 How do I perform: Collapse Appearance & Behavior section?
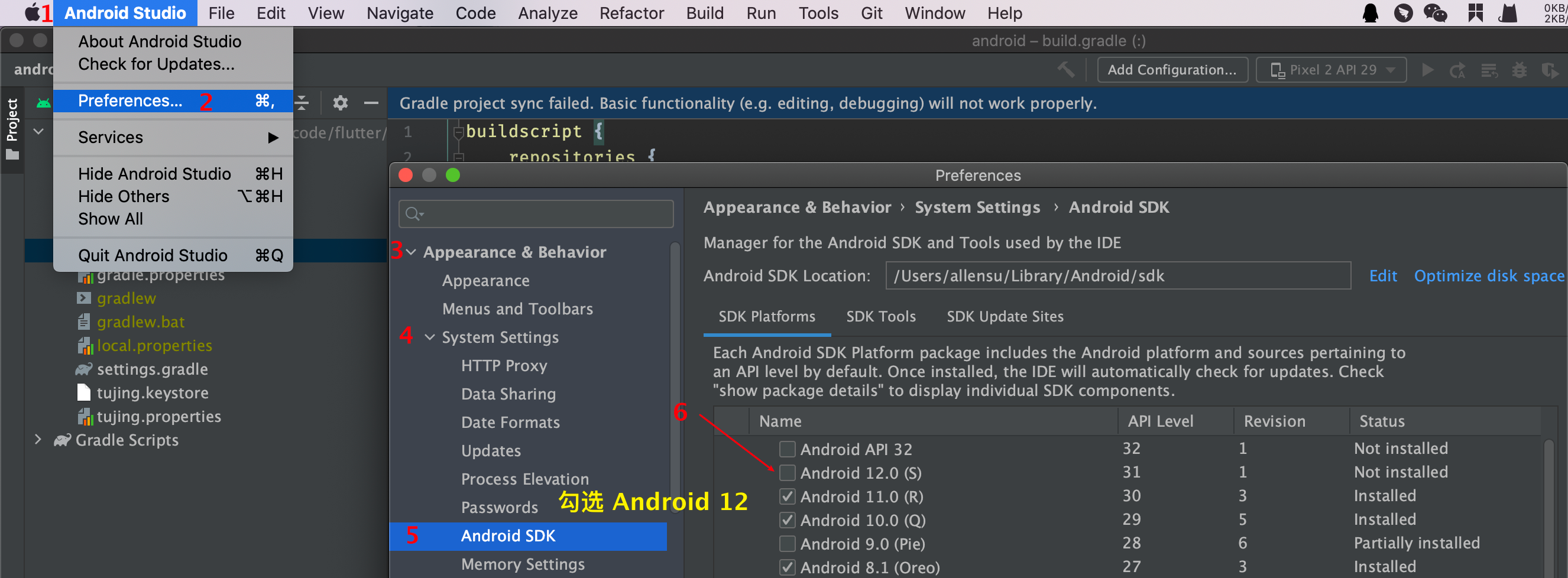412,252
